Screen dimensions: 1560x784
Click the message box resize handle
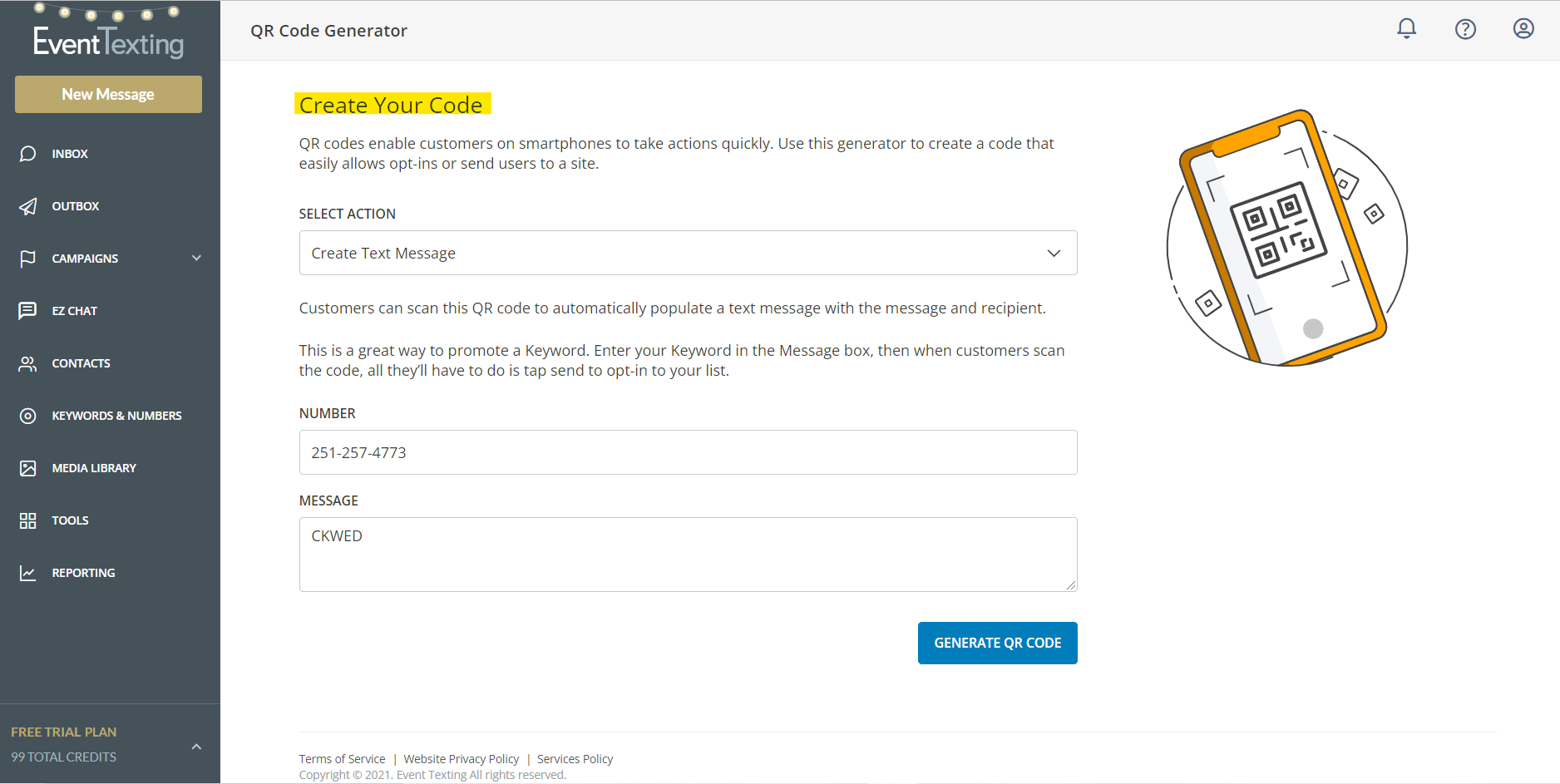1071,585
